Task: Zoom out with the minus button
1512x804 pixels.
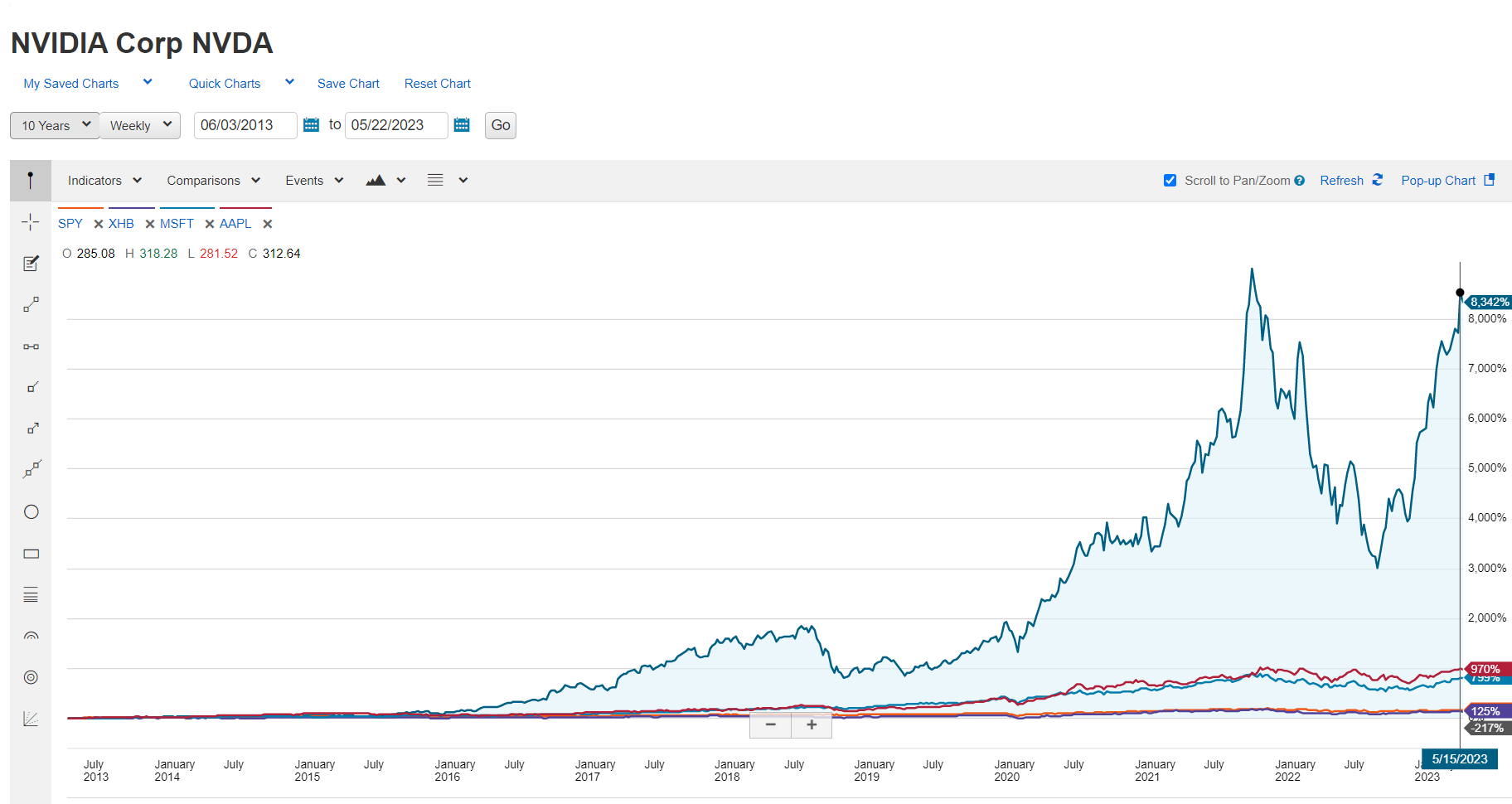Action: [770, 724]
